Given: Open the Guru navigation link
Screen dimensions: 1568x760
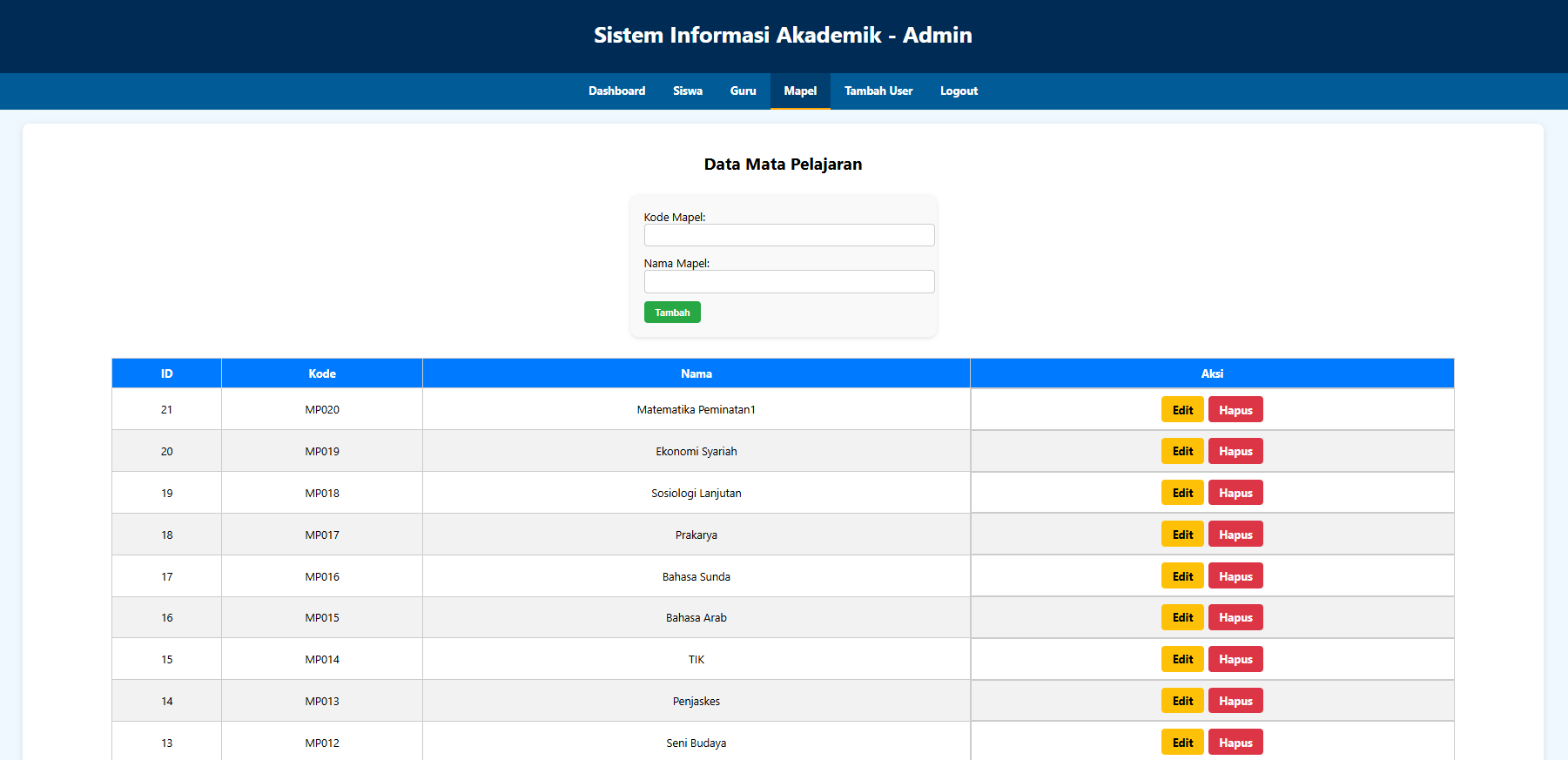Looking at the screenshot, I should 743,91.
